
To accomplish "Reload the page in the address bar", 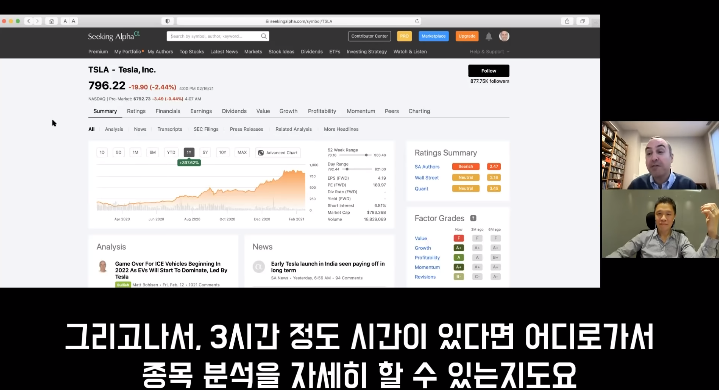I will 417,21.
